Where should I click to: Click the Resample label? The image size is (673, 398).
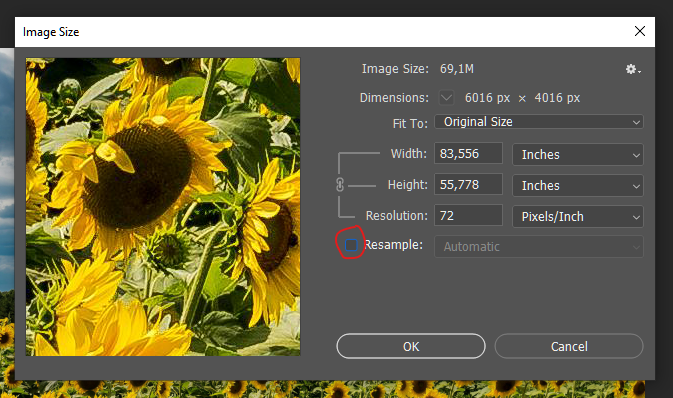393,245
